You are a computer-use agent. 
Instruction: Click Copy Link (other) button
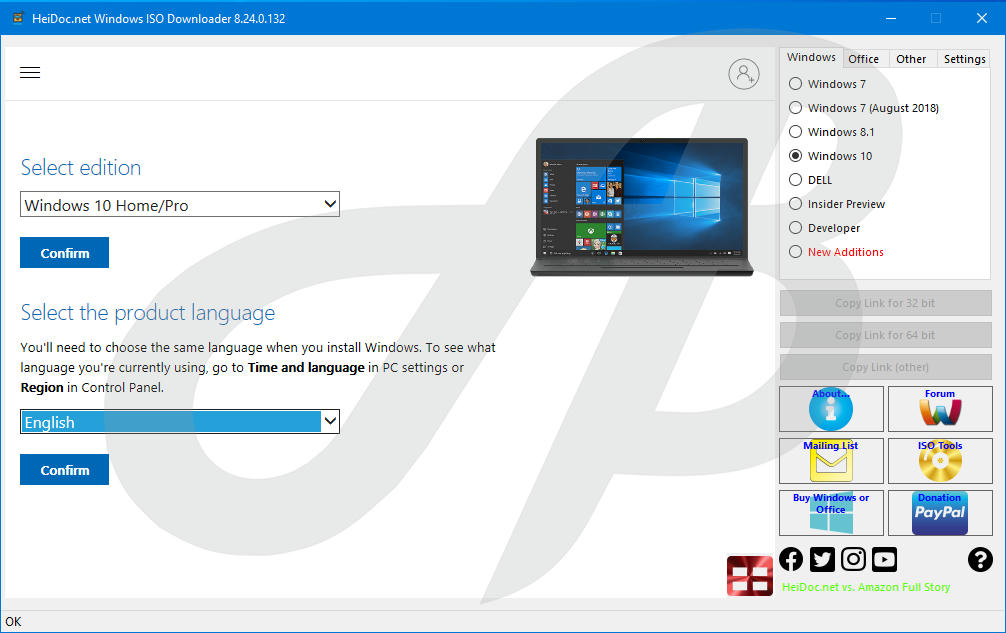885,367
